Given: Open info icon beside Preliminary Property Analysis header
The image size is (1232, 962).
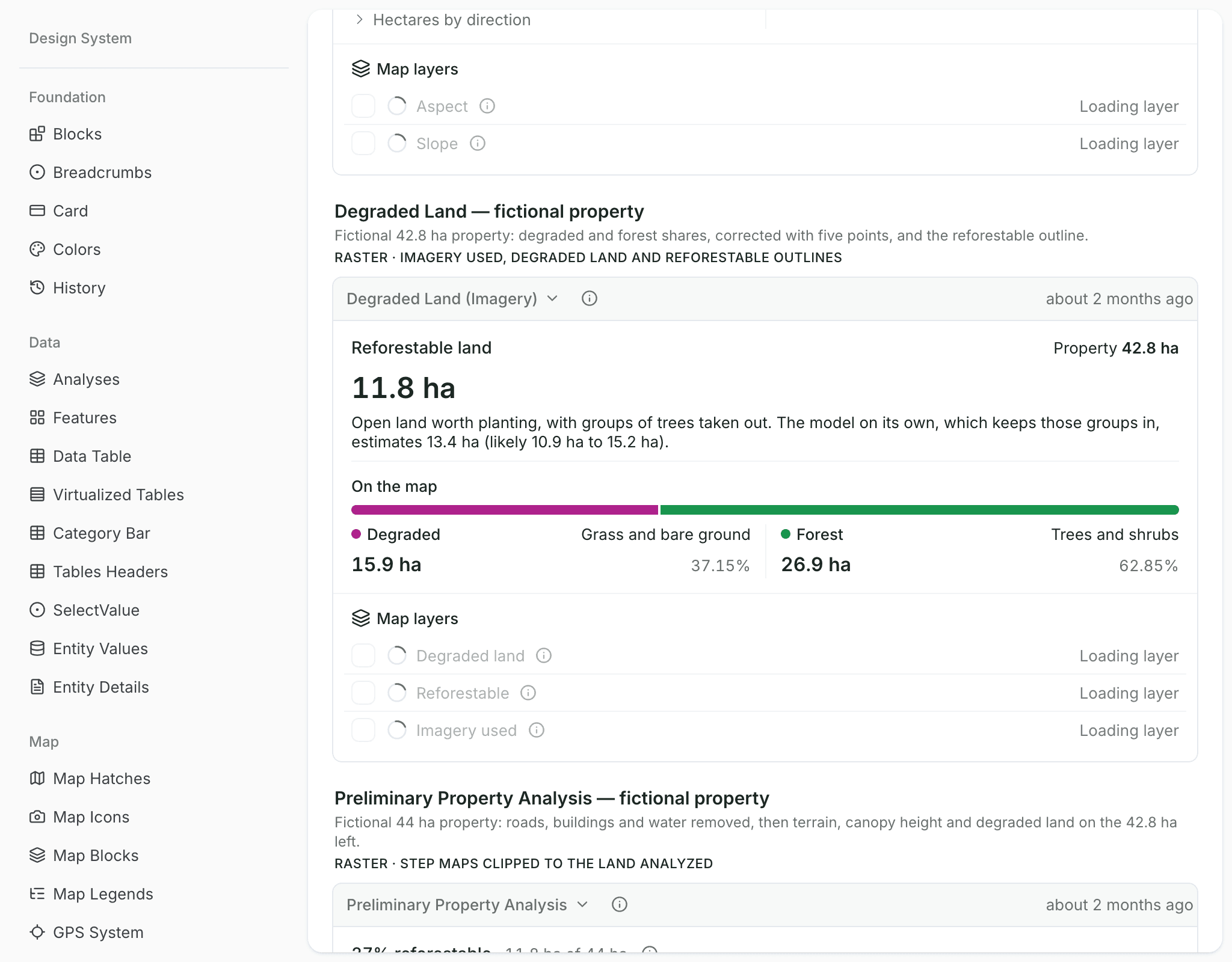Looking at the screenshot, I should [x=620, y=905].
